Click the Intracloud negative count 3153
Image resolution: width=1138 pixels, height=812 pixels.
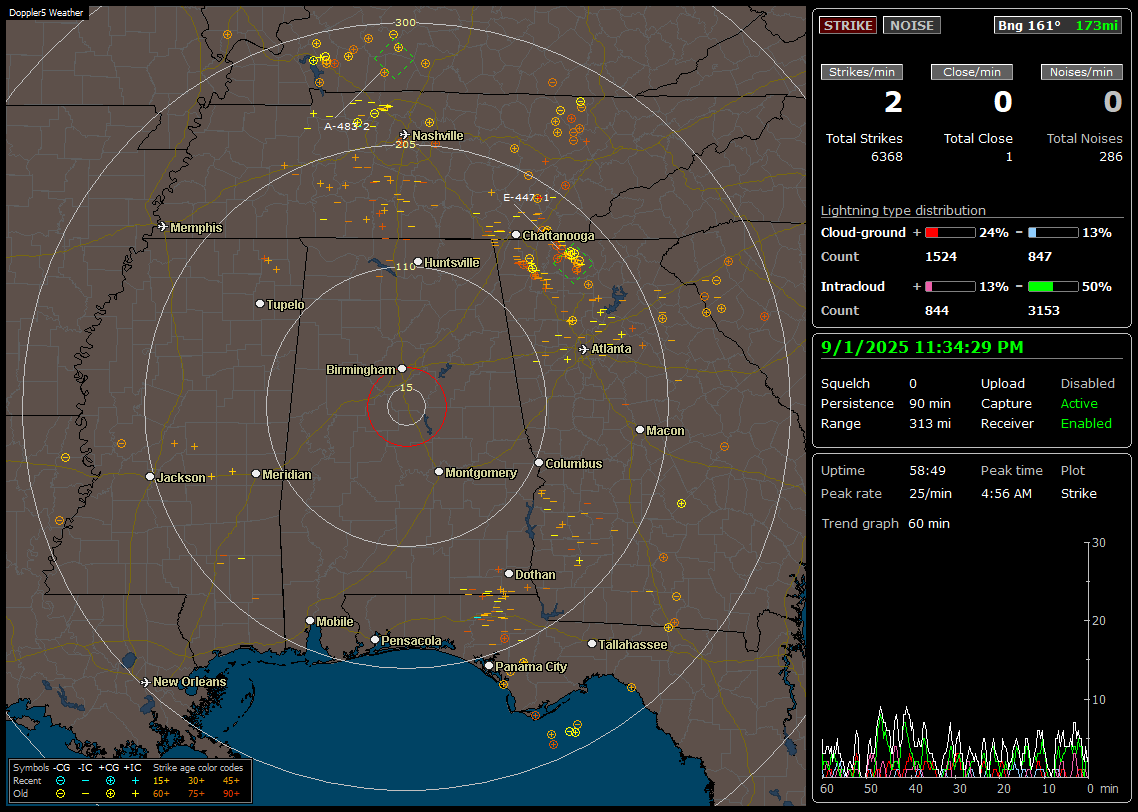pyautogui.click(x=1044, y=311)
